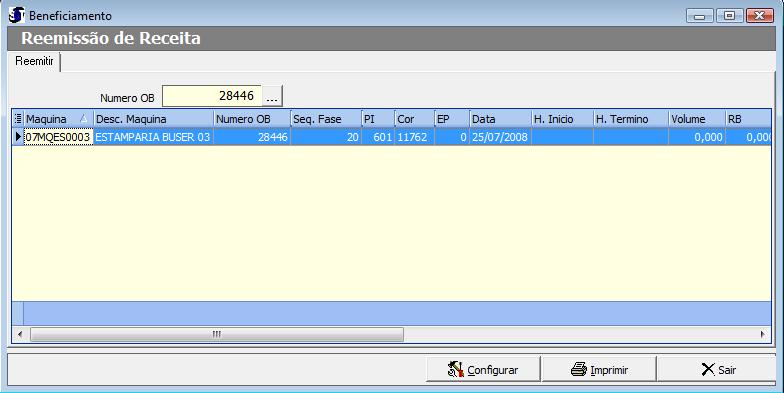784x393 pixels.
Task: Click the Beneficiamento window app icon
Action: (17, 16)
